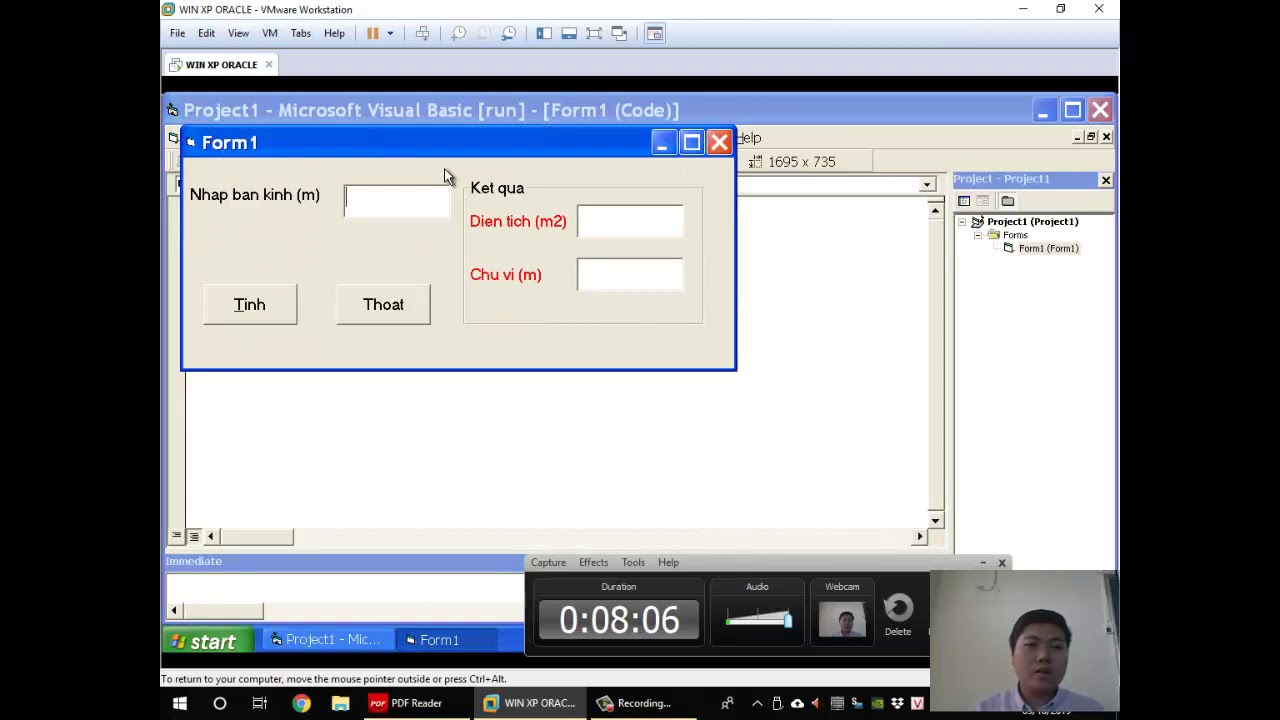Click the Nhap ban kinh (m) input box

[x=397, y=201]
